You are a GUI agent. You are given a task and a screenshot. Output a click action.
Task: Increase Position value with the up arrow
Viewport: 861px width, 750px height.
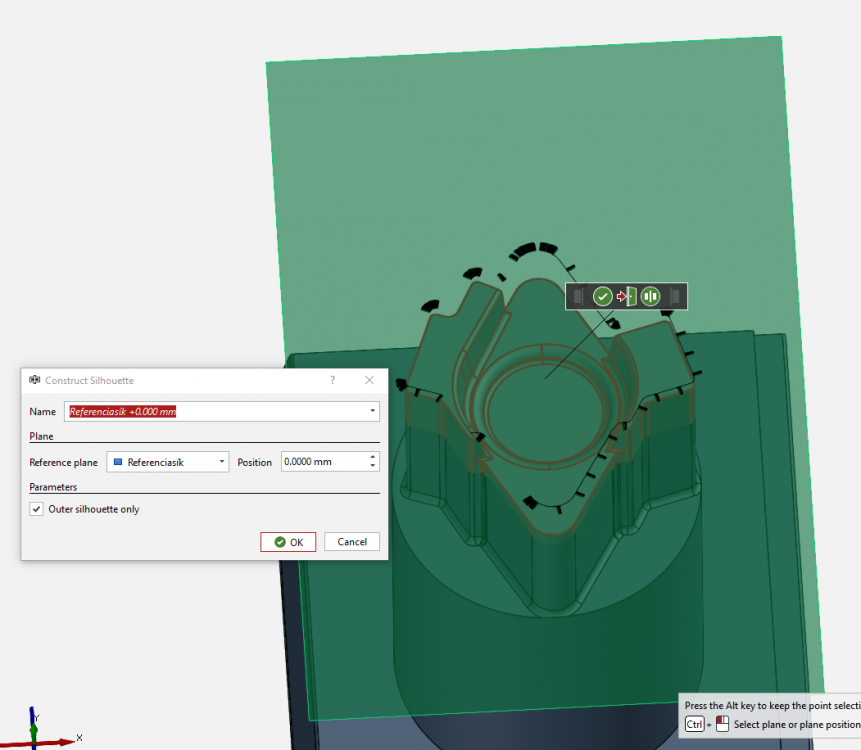(x=373, y=457)
